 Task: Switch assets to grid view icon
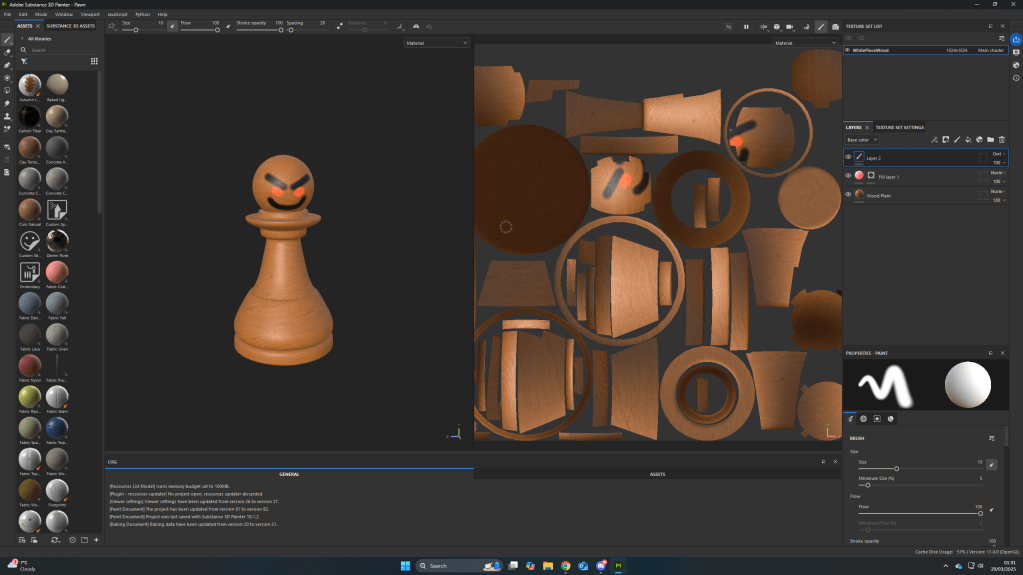(x=94, y=61)
